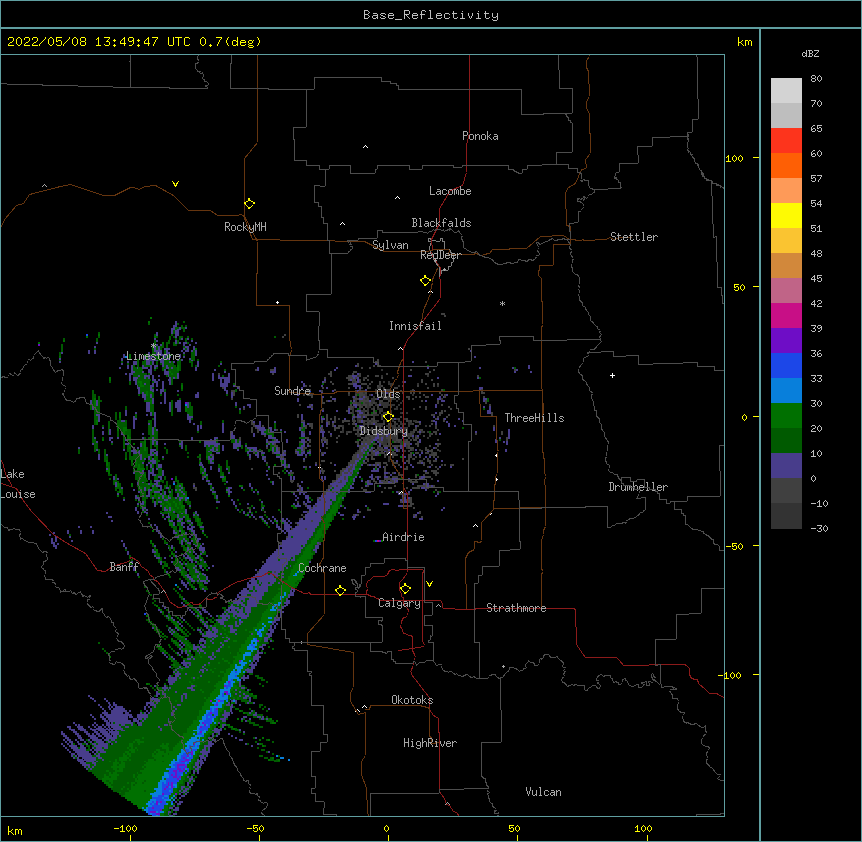Click the white plus marker north of Drumheller

(612, 375)
